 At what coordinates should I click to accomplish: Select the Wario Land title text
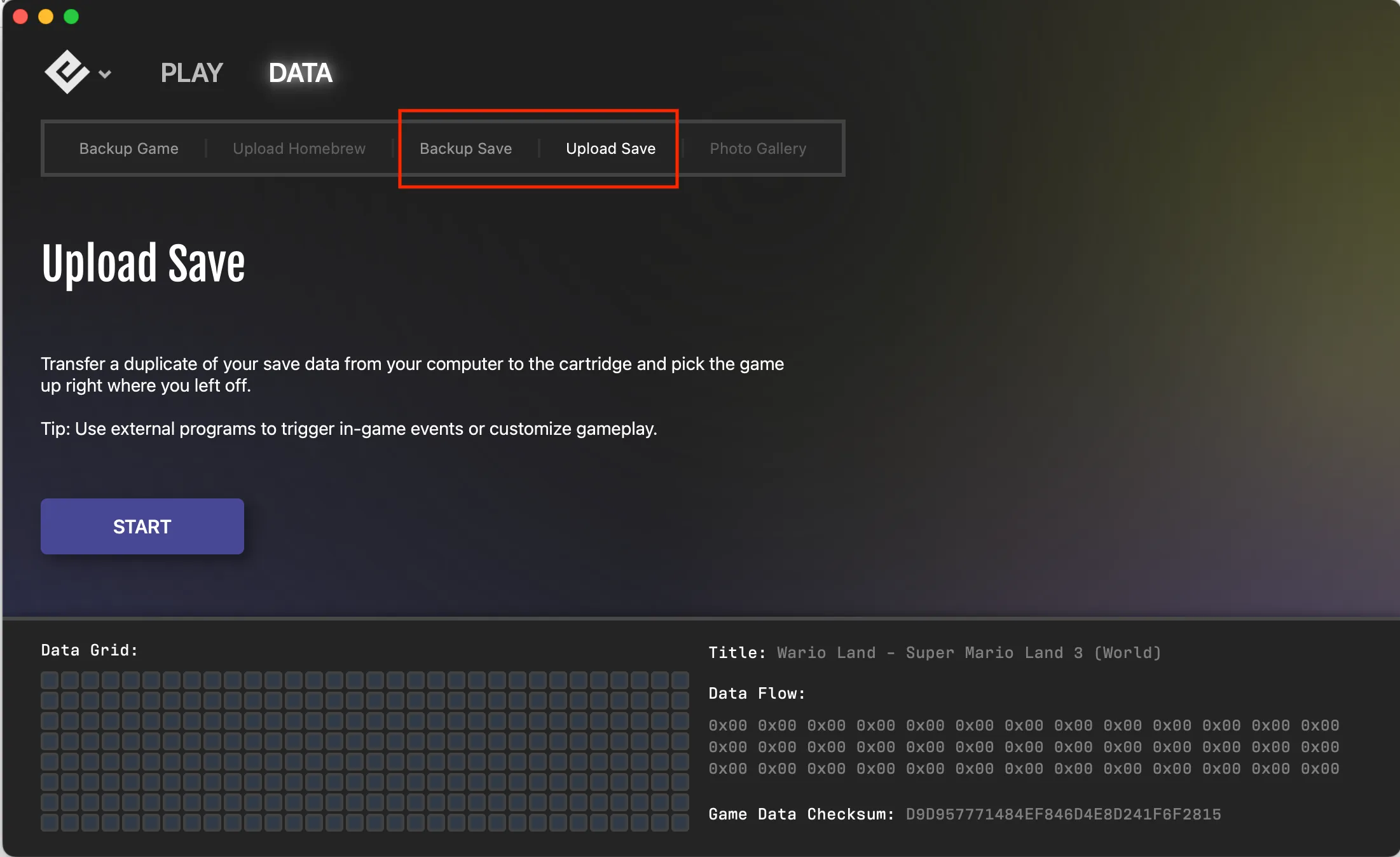(968, 653)
